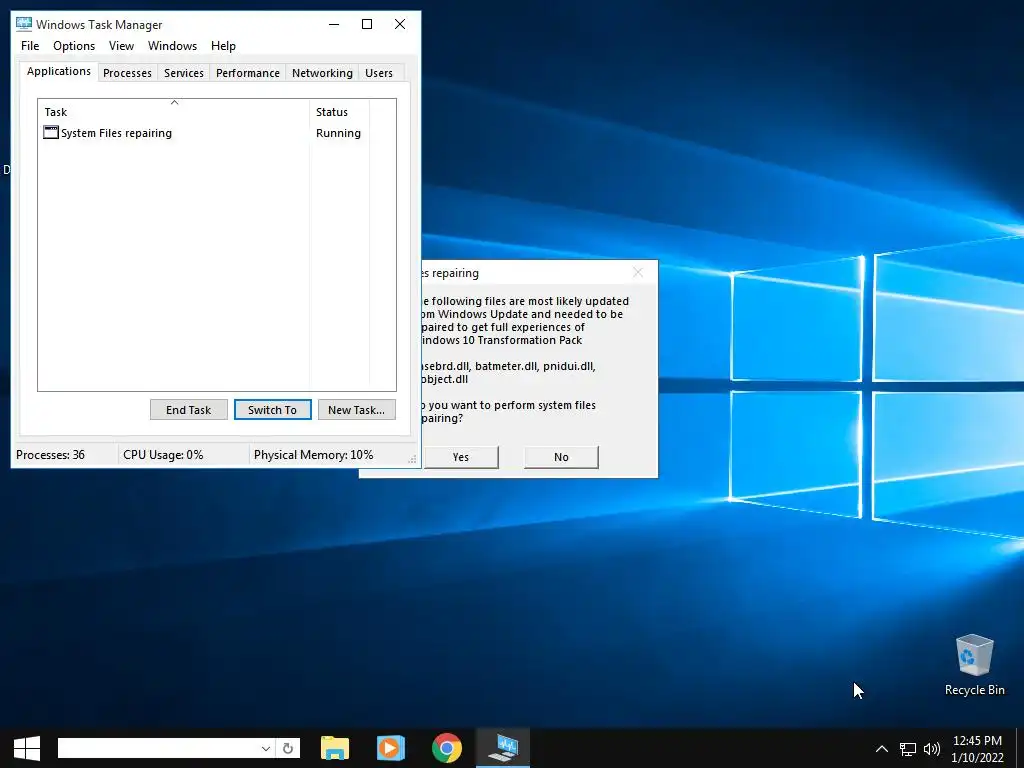The height and width of the screenshot is (768, 1024).
Task: Open the File menu
Action: [30, 46]
